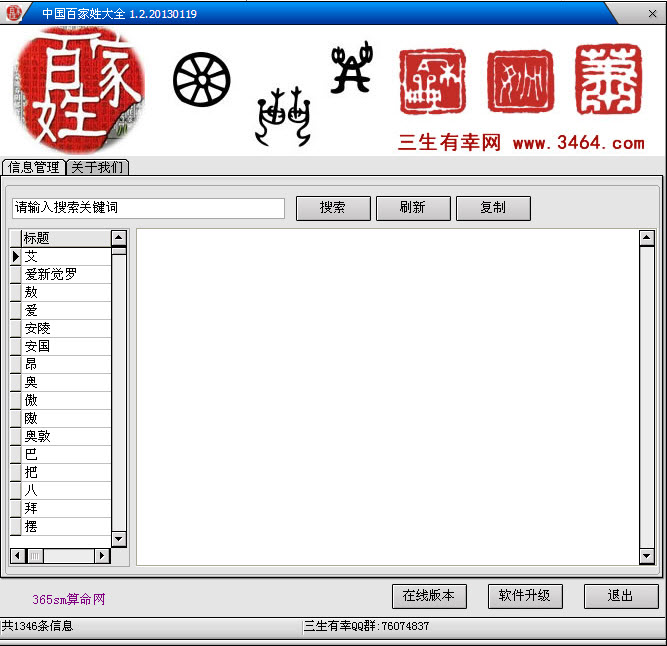Image resolution: width=667 pixels, height=646 pixels.
Task: Click surname list scroll up arrow
Action: (119, 238)
